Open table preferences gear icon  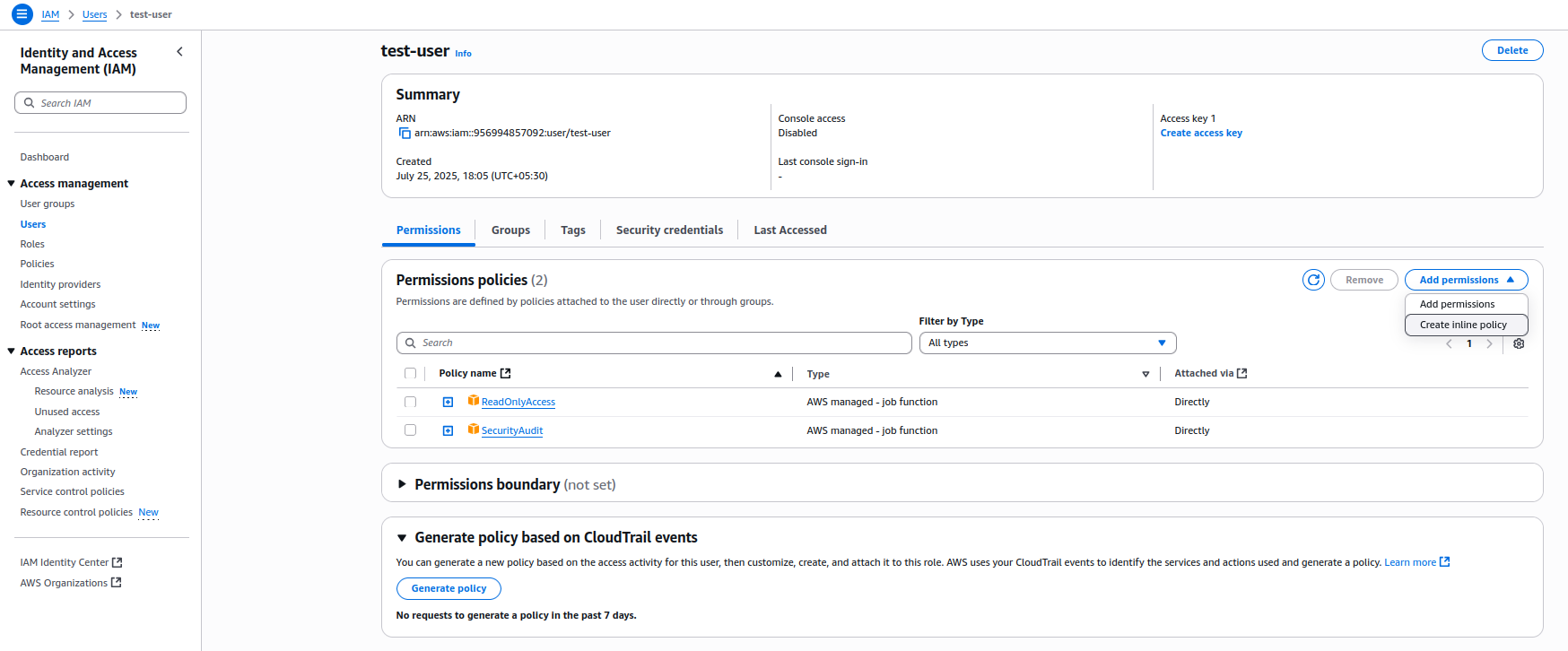(1519, 343)
